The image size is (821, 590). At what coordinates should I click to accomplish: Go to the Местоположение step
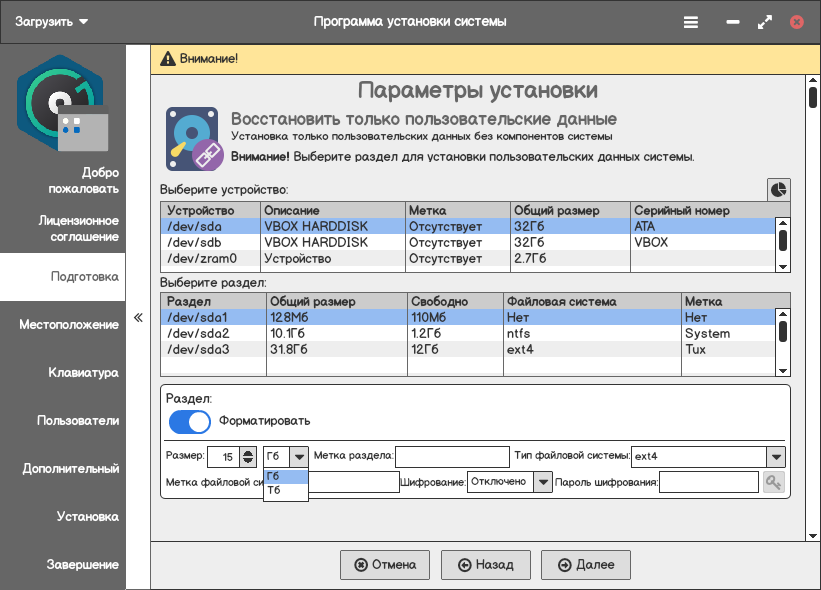pyautogui.click(x=68, y=325)
